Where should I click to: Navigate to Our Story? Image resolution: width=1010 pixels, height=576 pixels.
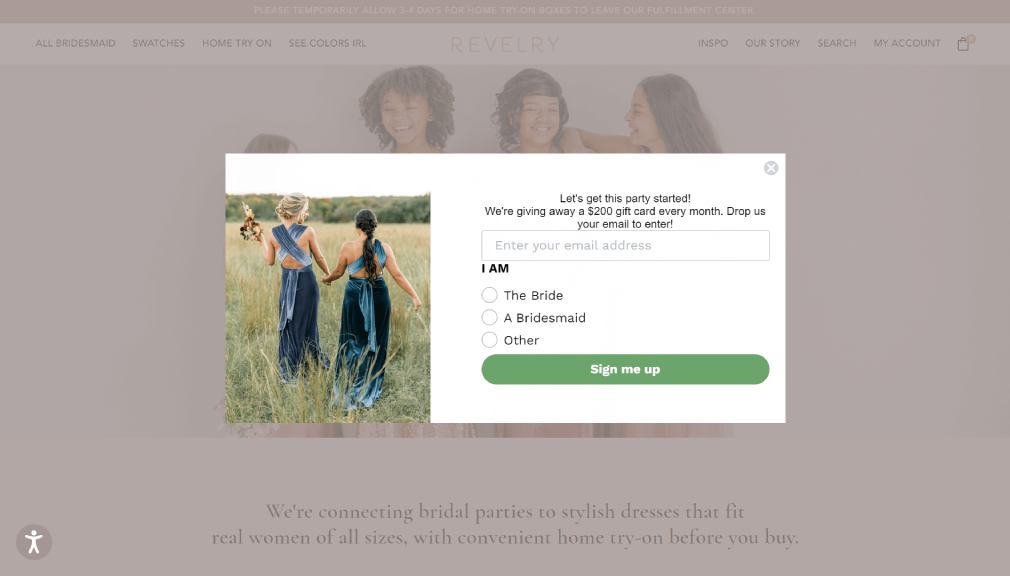tap(772, 44)
